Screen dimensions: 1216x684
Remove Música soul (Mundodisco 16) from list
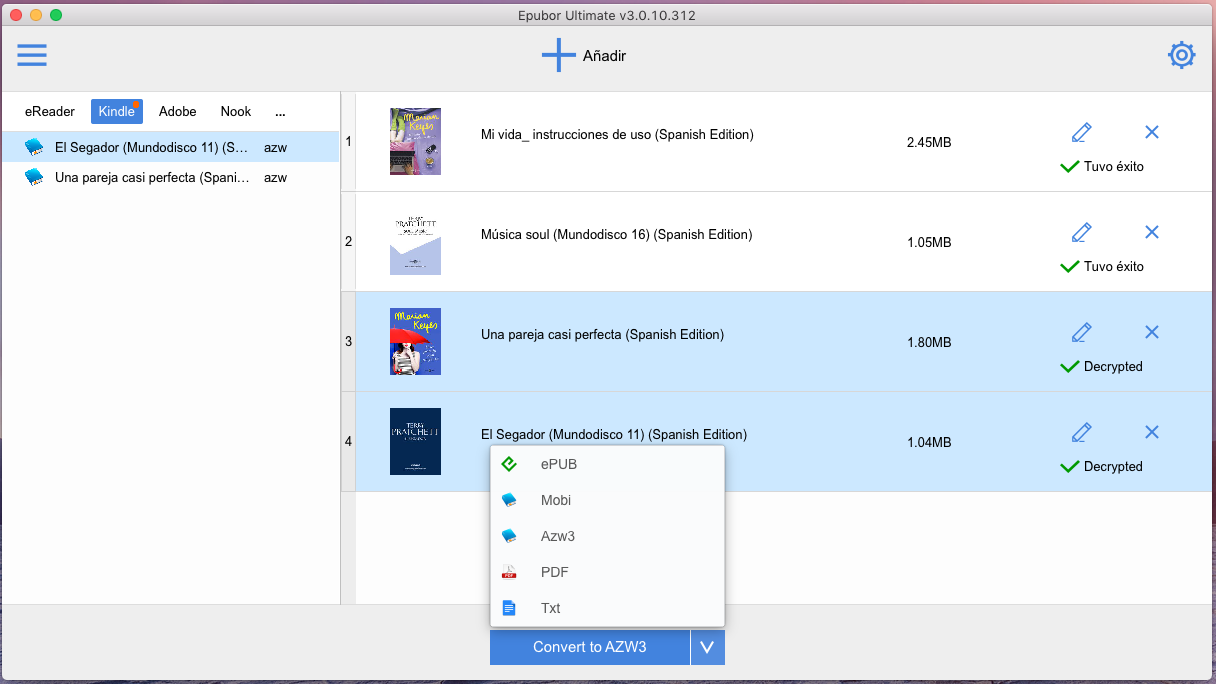coord(1151,232)
